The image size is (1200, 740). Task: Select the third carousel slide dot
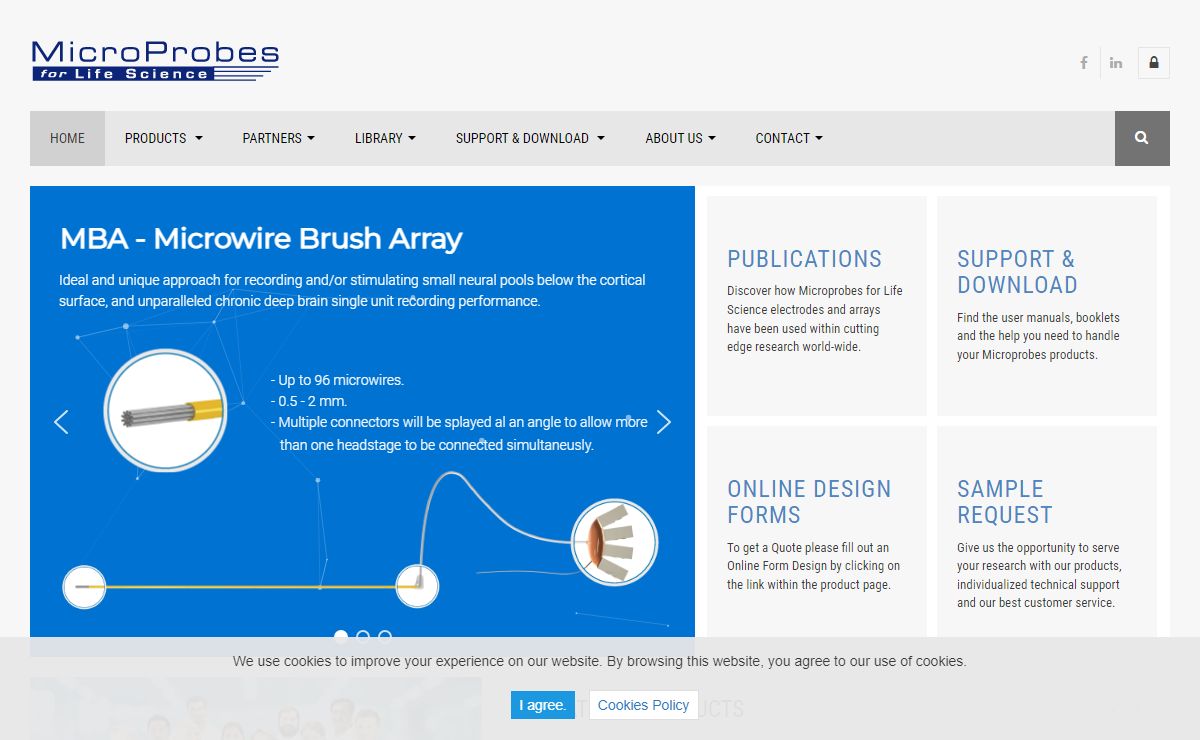385,636
